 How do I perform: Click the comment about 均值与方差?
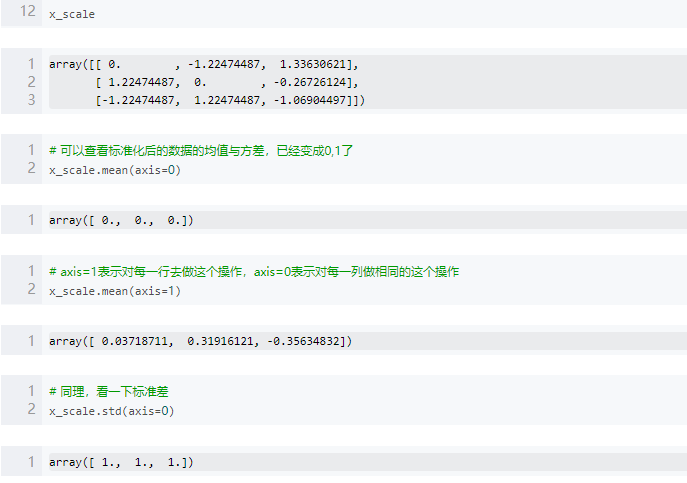(x=201, y=151)
